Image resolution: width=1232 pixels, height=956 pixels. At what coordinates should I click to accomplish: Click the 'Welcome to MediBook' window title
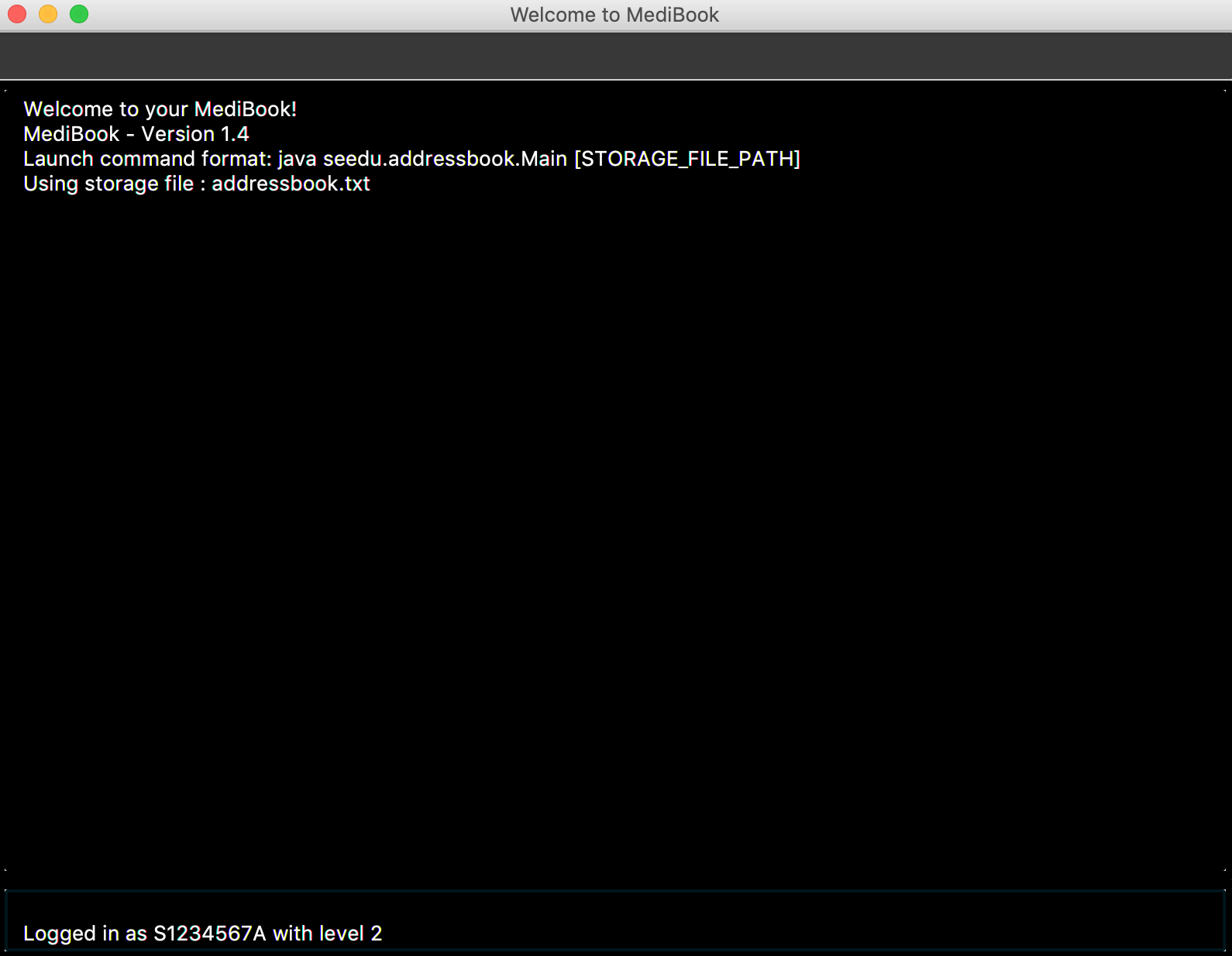[614, 15]
